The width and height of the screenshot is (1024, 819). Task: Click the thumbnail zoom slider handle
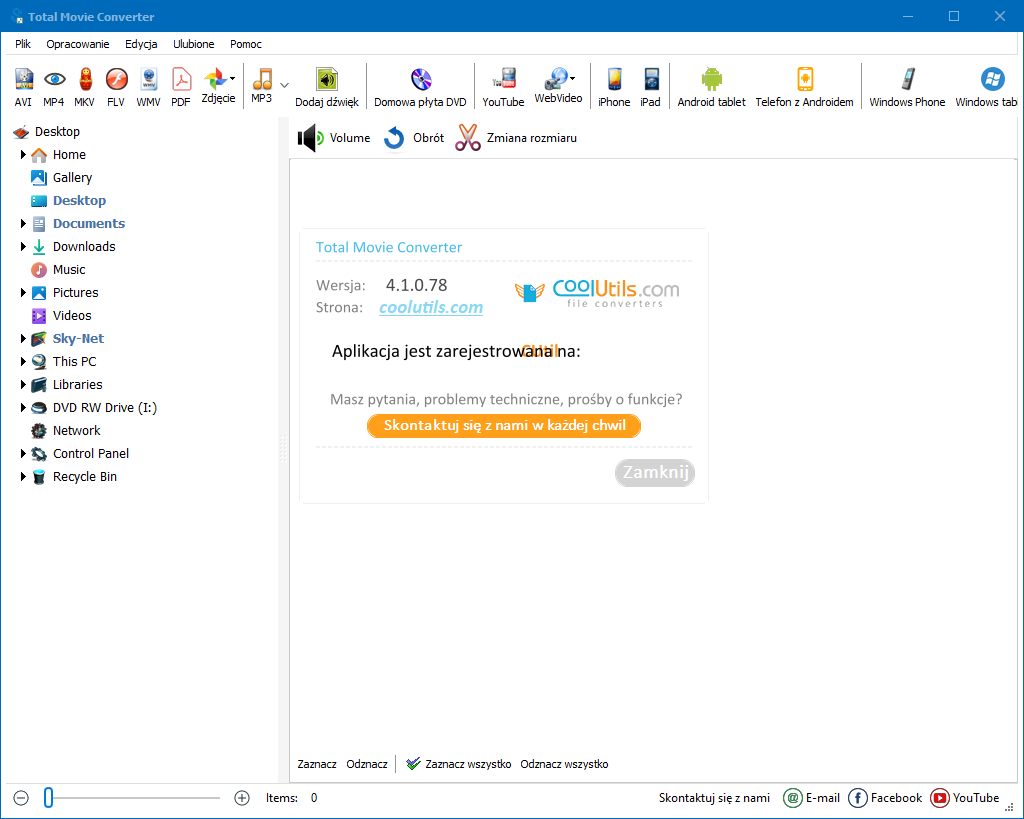[x=48, y=797]
